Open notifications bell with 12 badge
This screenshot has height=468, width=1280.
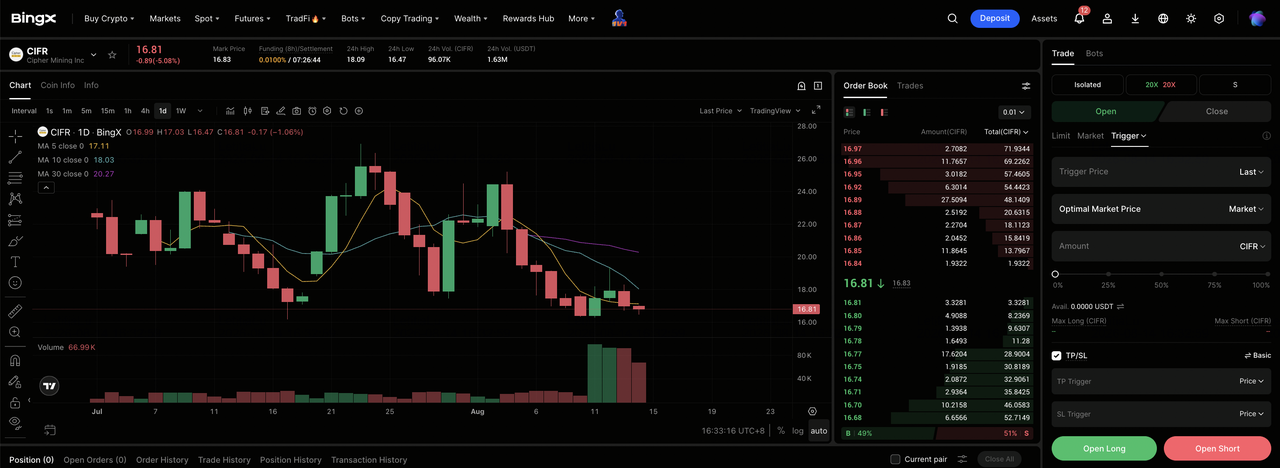click(1080, 17)
